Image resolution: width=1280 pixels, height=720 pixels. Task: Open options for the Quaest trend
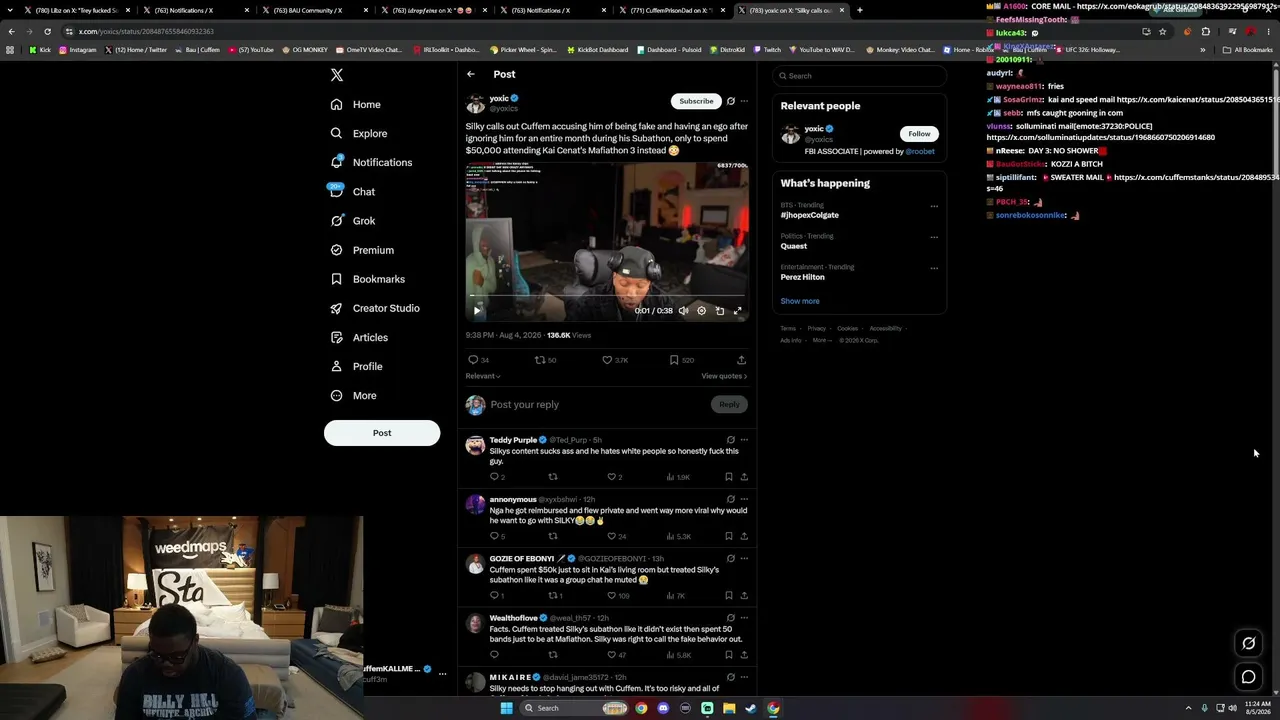(x=934, y=237)
